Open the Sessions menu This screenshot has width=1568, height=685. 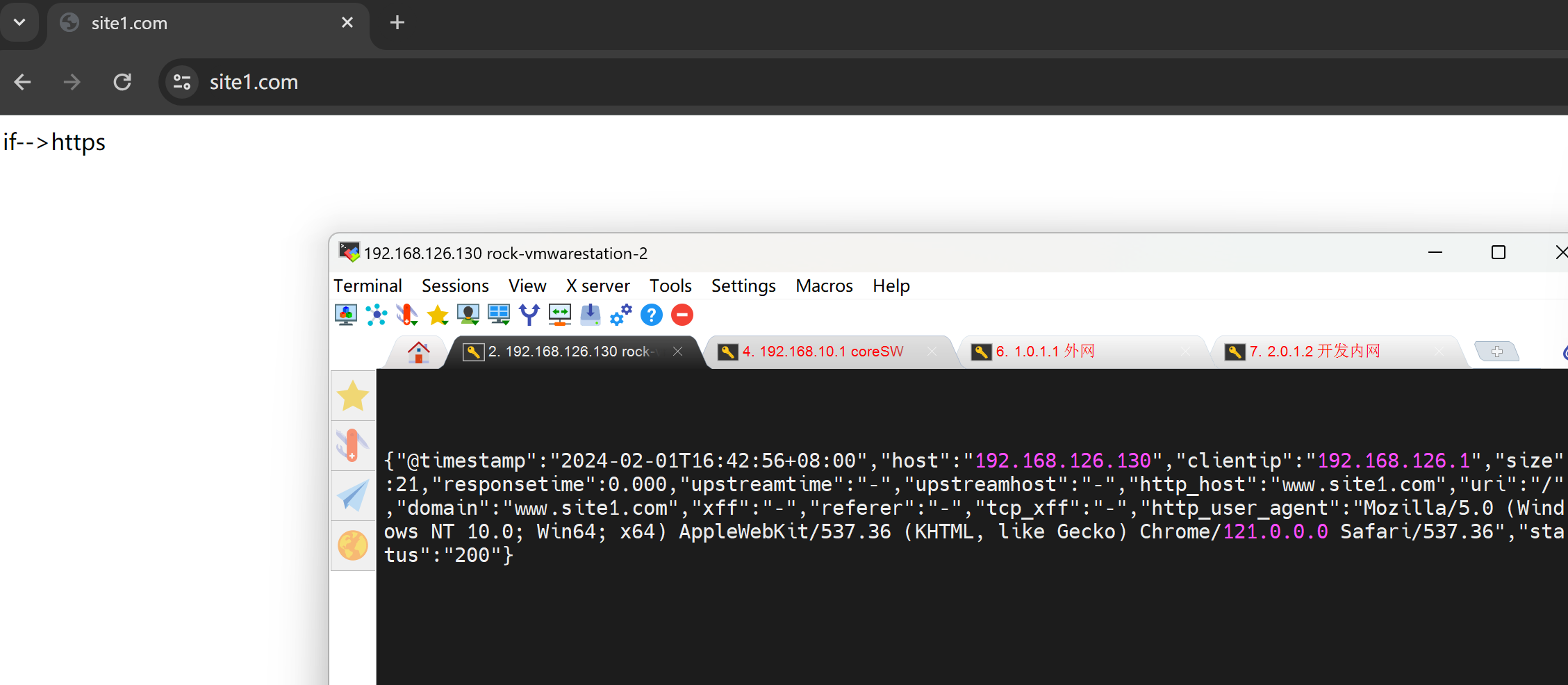point(455,286)
